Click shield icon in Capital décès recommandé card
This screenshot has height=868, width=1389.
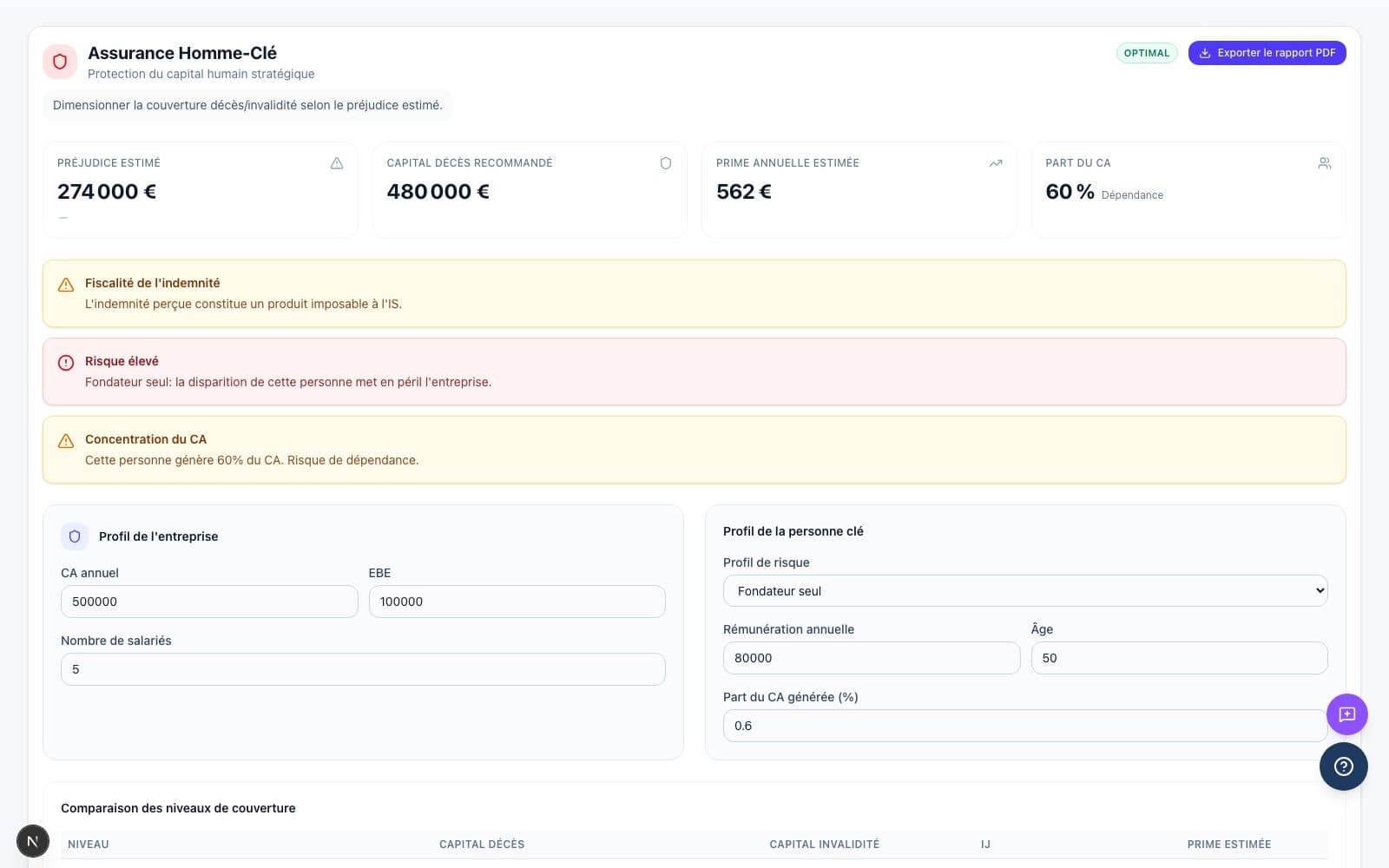pyautogui.click(x=666, y=163)
